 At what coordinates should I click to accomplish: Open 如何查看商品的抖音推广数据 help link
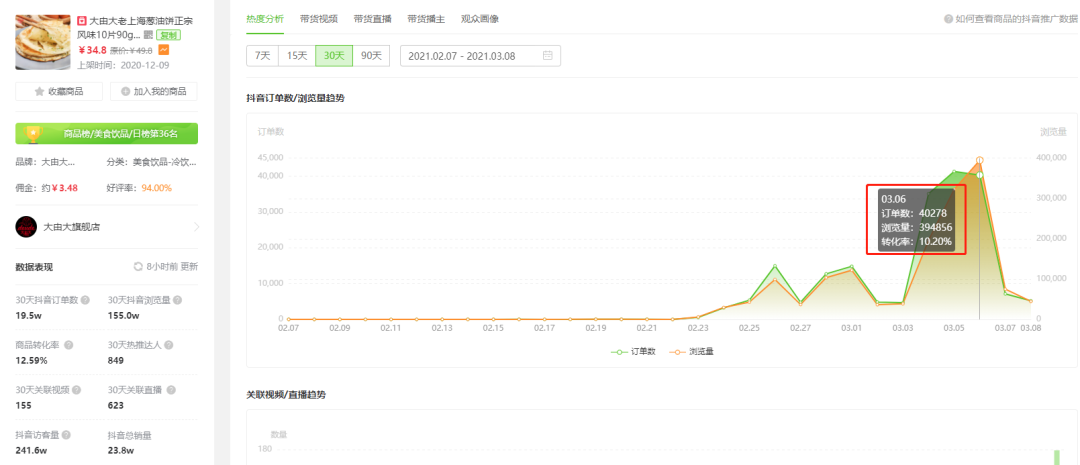tap(1016, 19)
